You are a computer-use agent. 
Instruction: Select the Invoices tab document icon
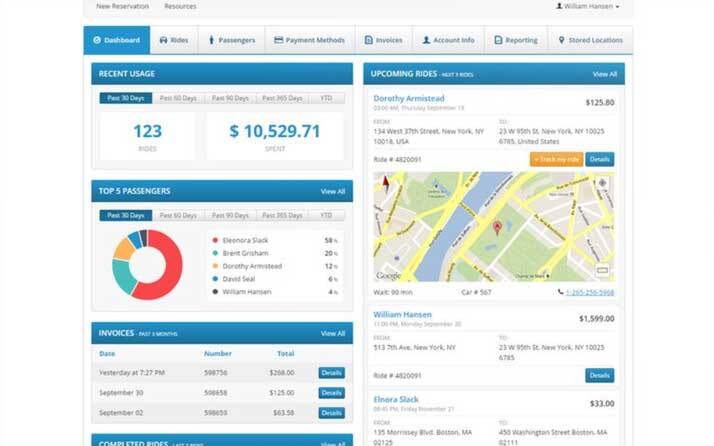(369, 41)
